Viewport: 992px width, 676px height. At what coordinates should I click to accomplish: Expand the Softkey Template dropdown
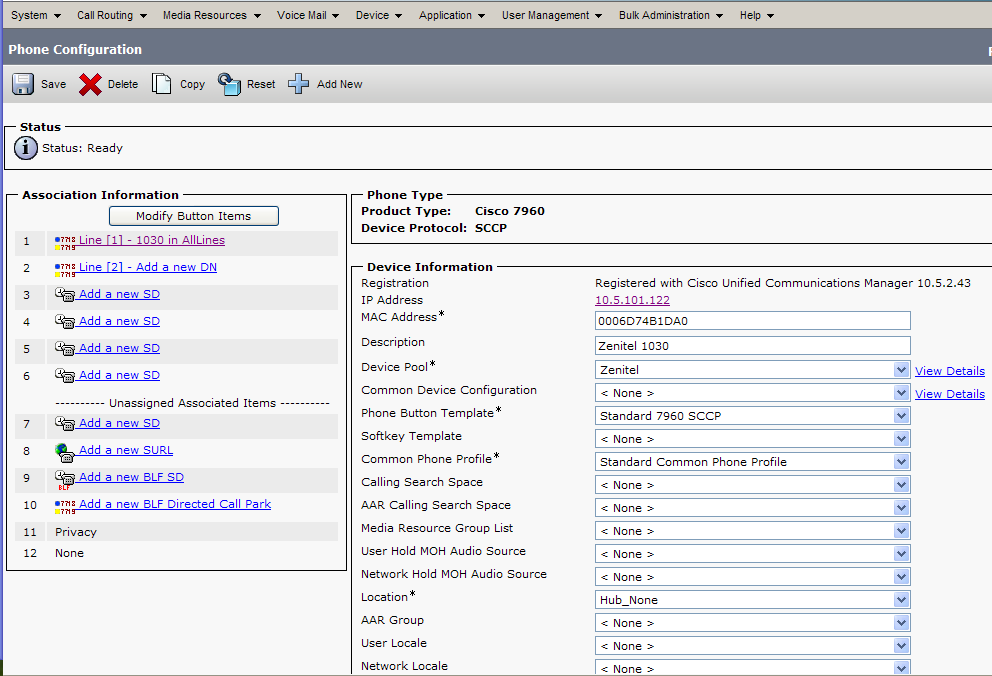tap(753, 439)
